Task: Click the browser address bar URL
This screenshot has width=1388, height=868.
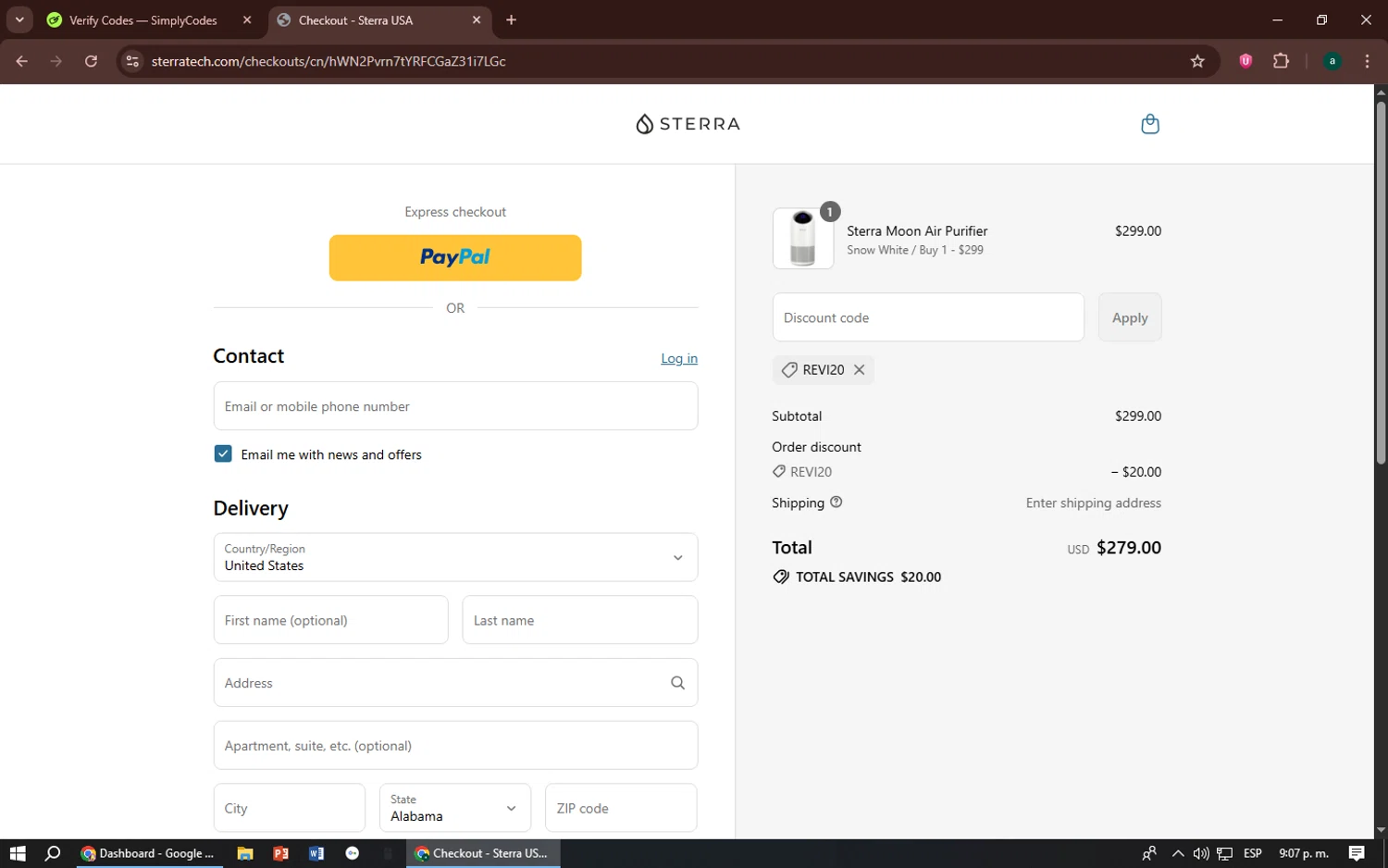Action: click(328, 61)
